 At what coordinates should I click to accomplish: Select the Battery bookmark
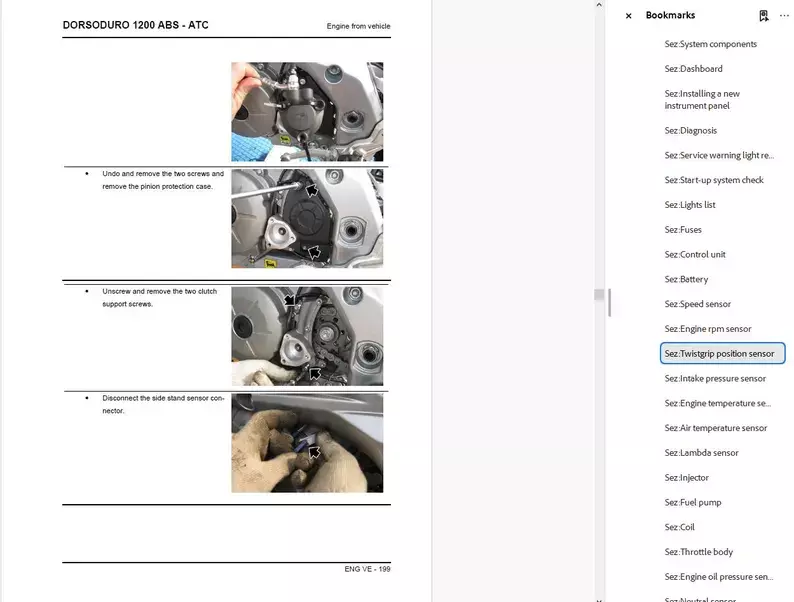686,280
